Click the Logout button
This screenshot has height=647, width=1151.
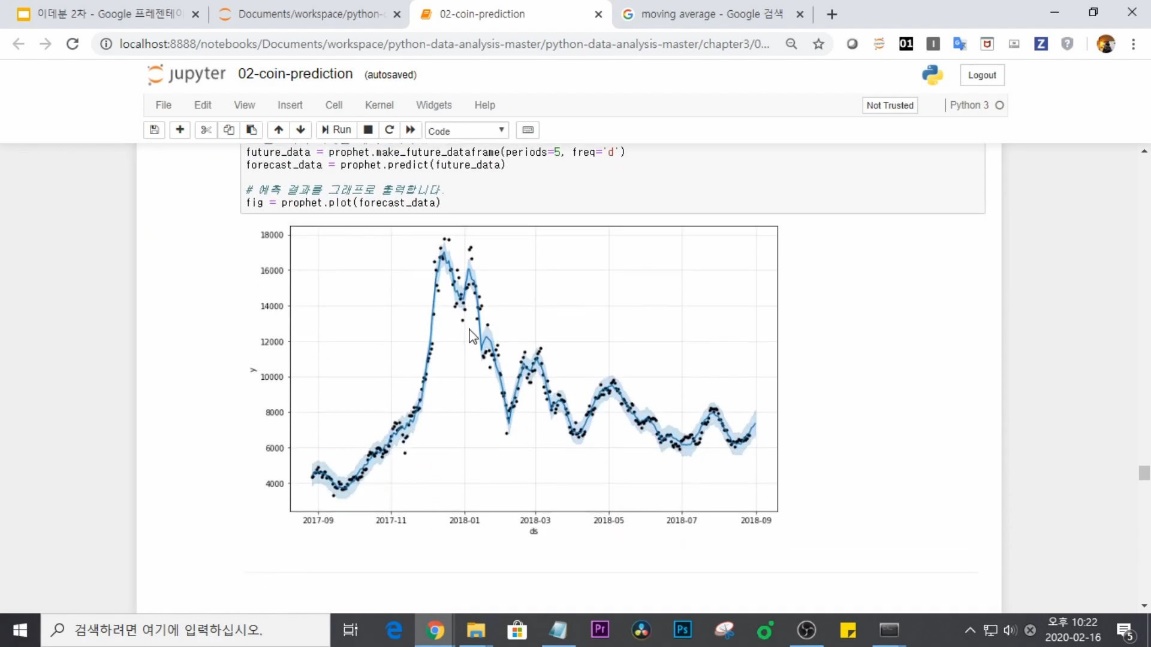coord(981,75)
